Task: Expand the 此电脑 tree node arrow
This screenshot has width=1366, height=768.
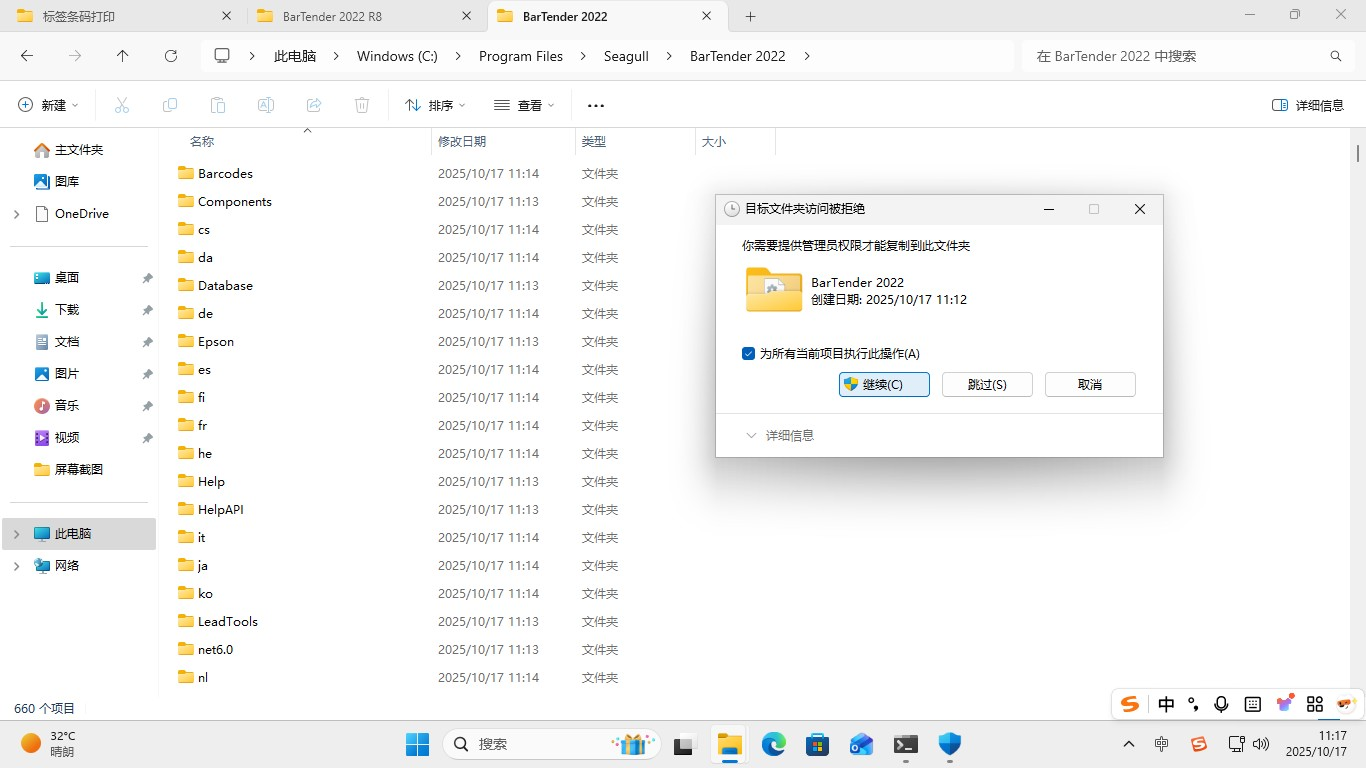Action: [x=16, y=534]
